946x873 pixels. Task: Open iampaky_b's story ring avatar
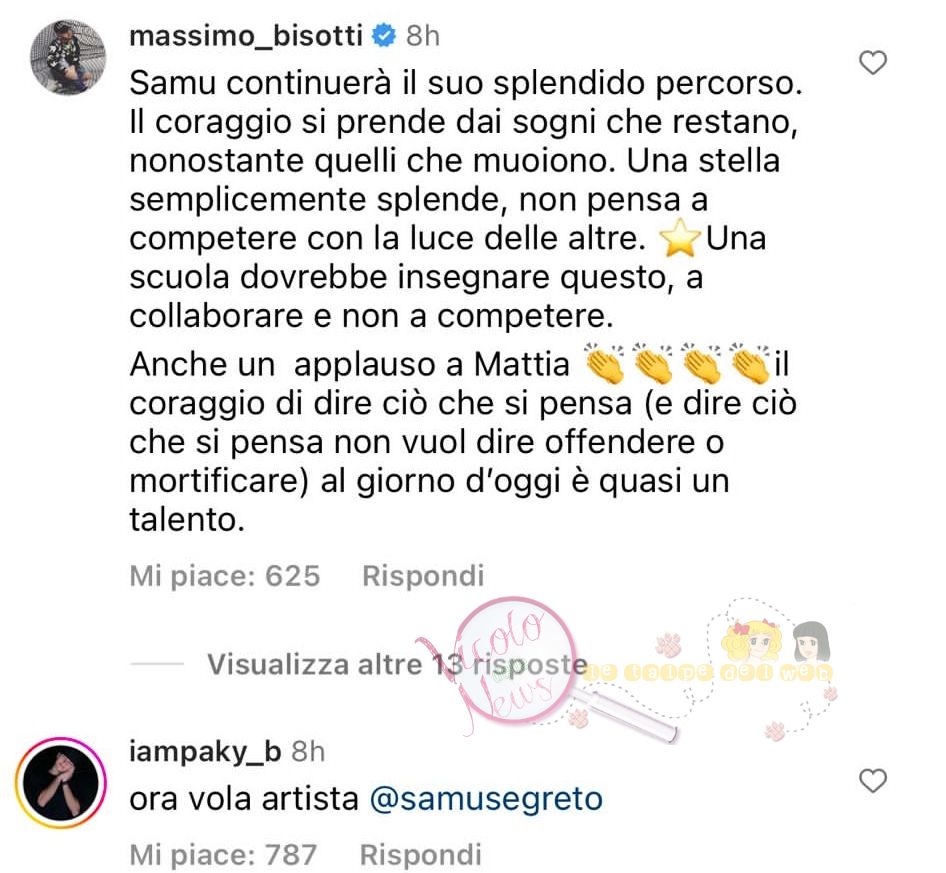(60, 783)
